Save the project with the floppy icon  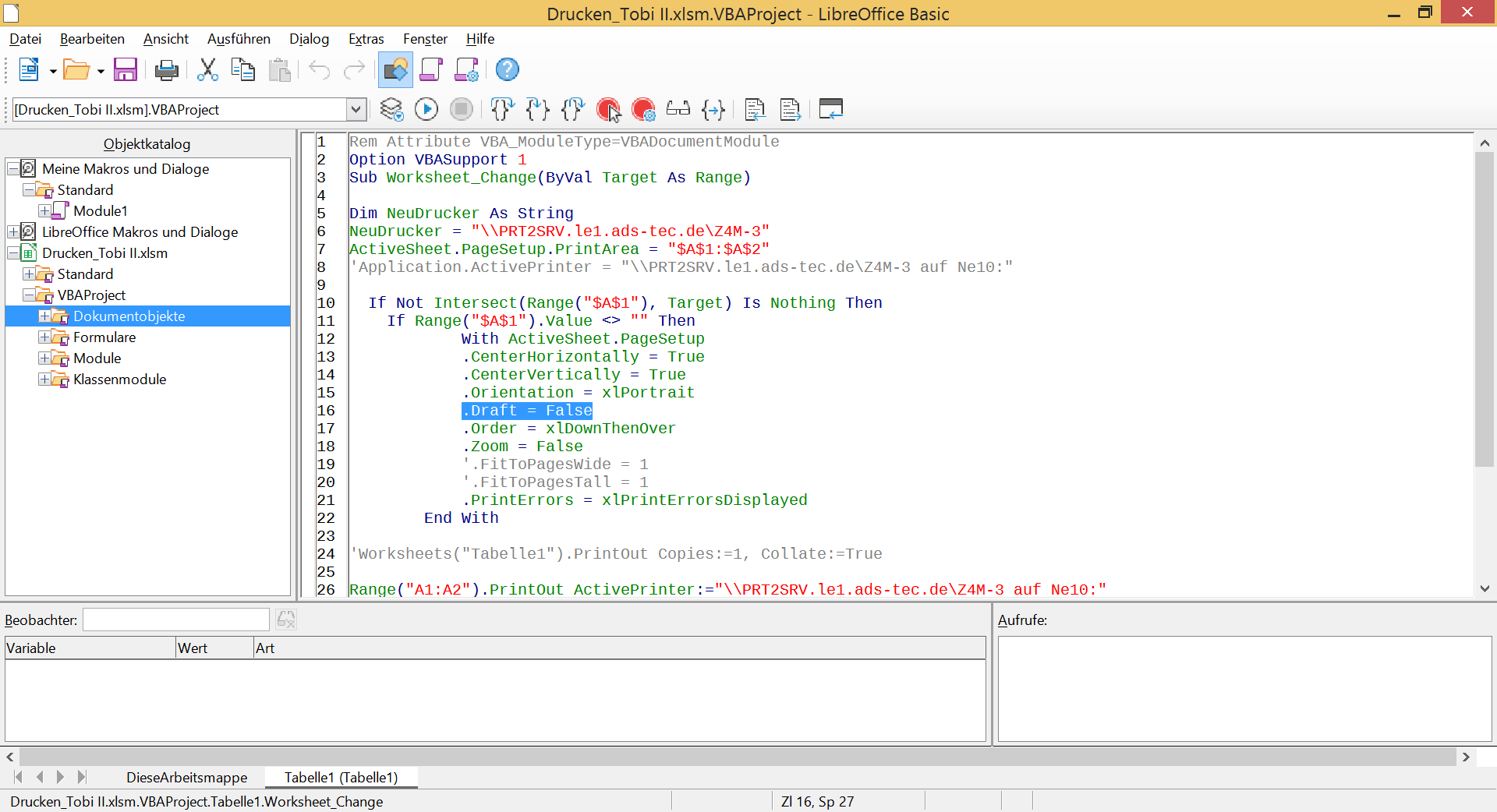pos(126,70)
